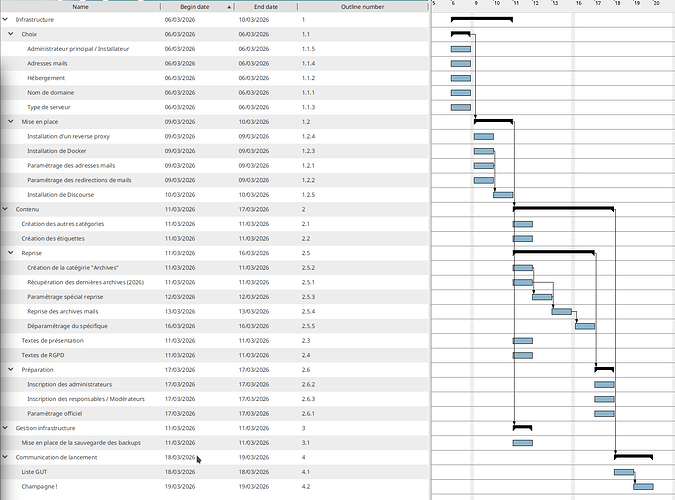Click the Installation de Discourse Gantt bar
The height and width of the screenshot is (500, 675).
point(503,195)
